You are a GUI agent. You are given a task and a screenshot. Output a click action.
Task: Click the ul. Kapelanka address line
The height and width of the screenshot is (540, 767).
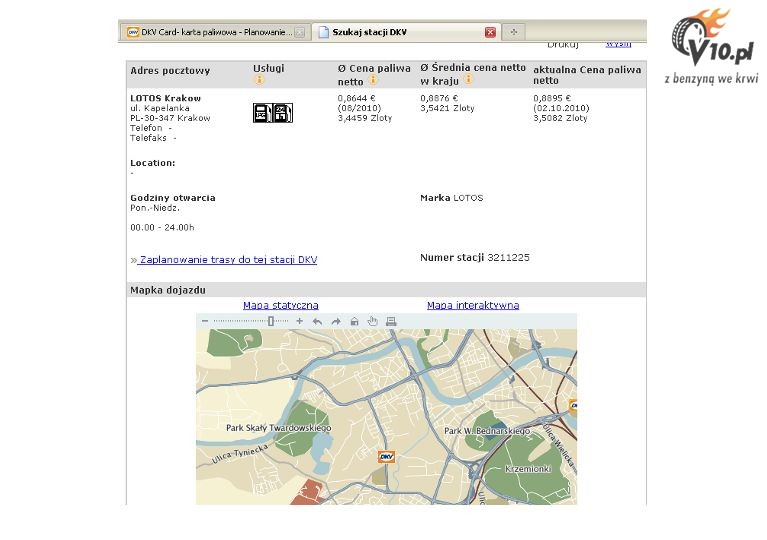tap(159, 108)
